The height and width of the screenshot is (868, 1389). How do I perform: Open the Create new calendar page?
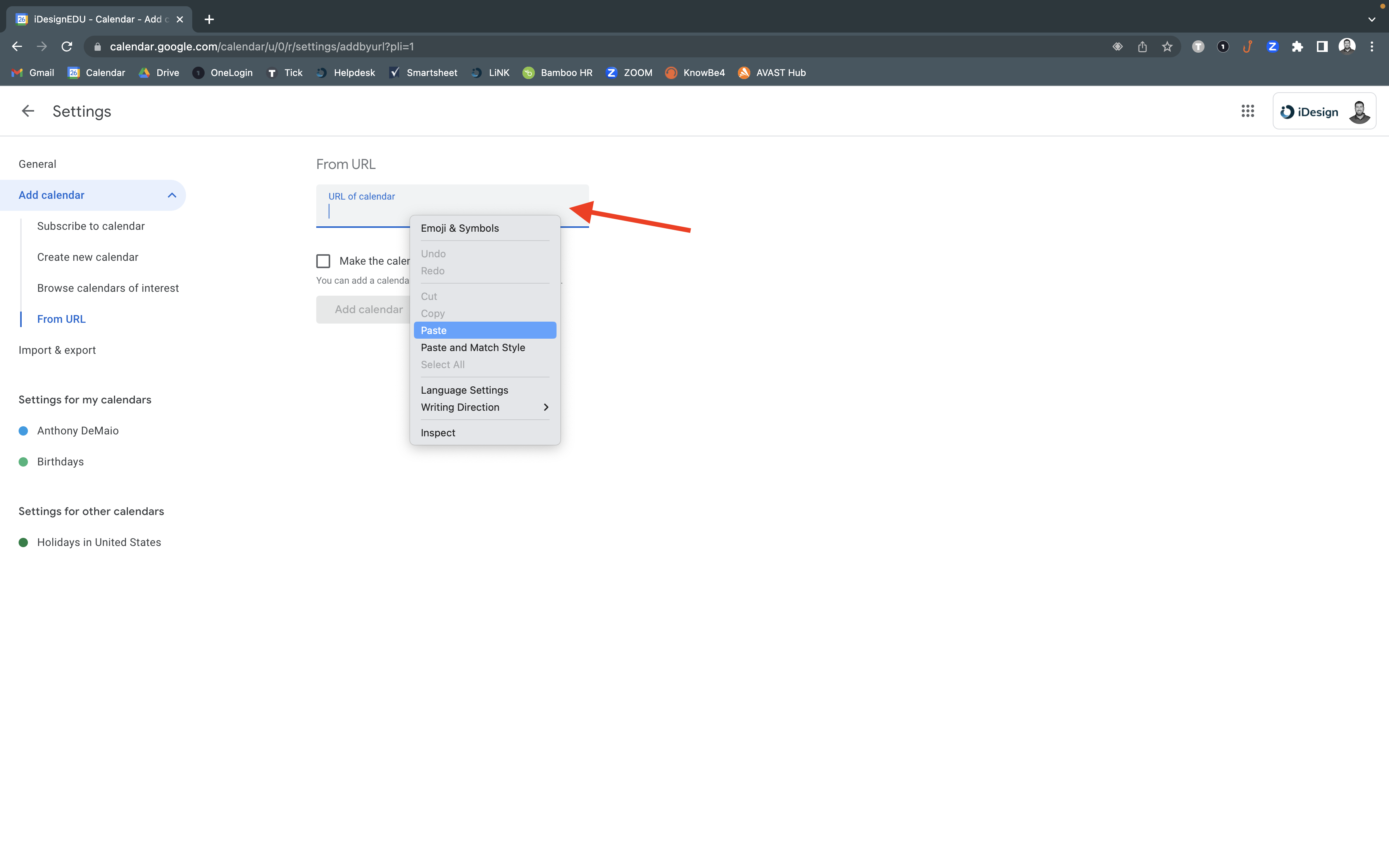pyautogui.click(x=88, y=257)
